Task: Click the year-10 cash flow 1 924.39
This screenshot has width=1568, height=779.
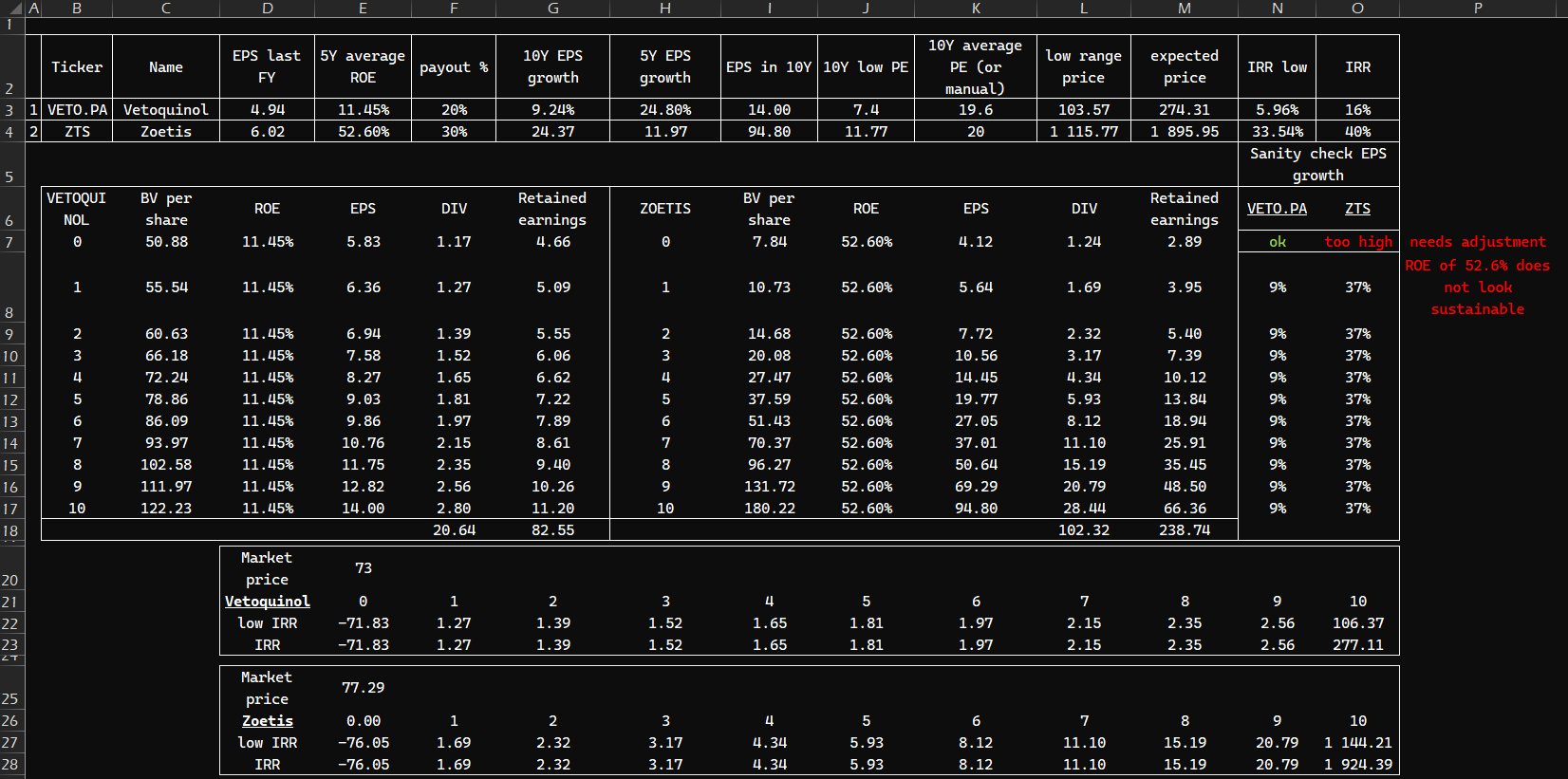Action: click(1358, 765)
